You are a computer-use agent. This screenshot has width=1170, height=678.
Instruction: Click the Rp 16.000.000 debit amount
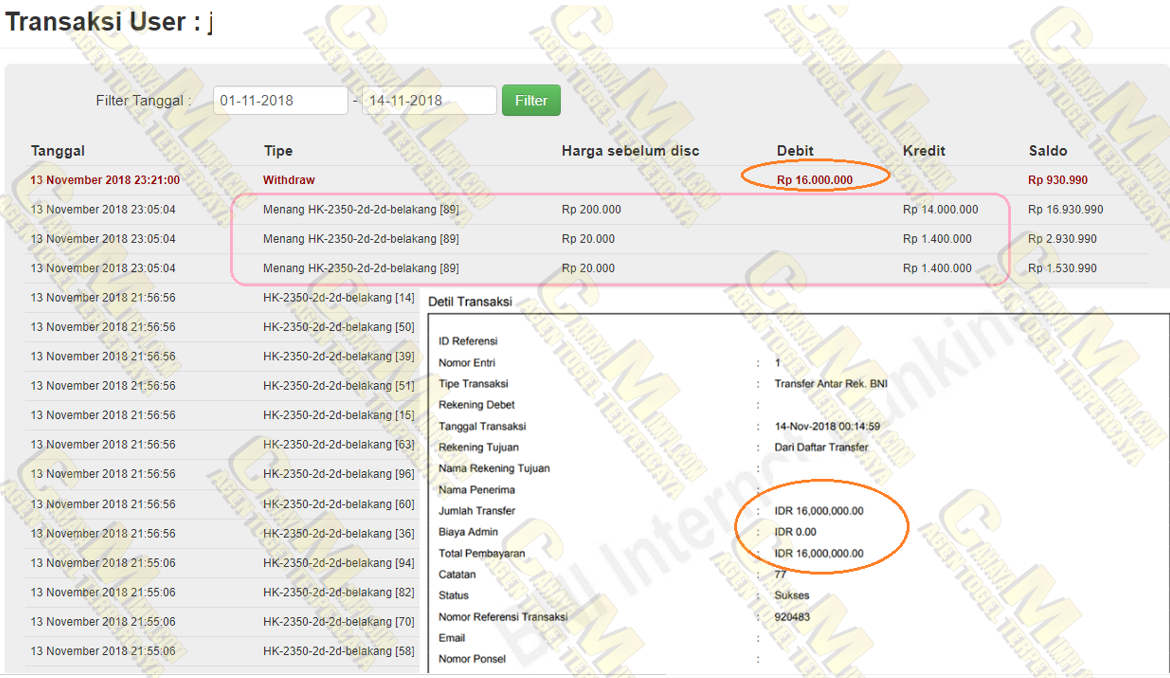tap(814, 180)
